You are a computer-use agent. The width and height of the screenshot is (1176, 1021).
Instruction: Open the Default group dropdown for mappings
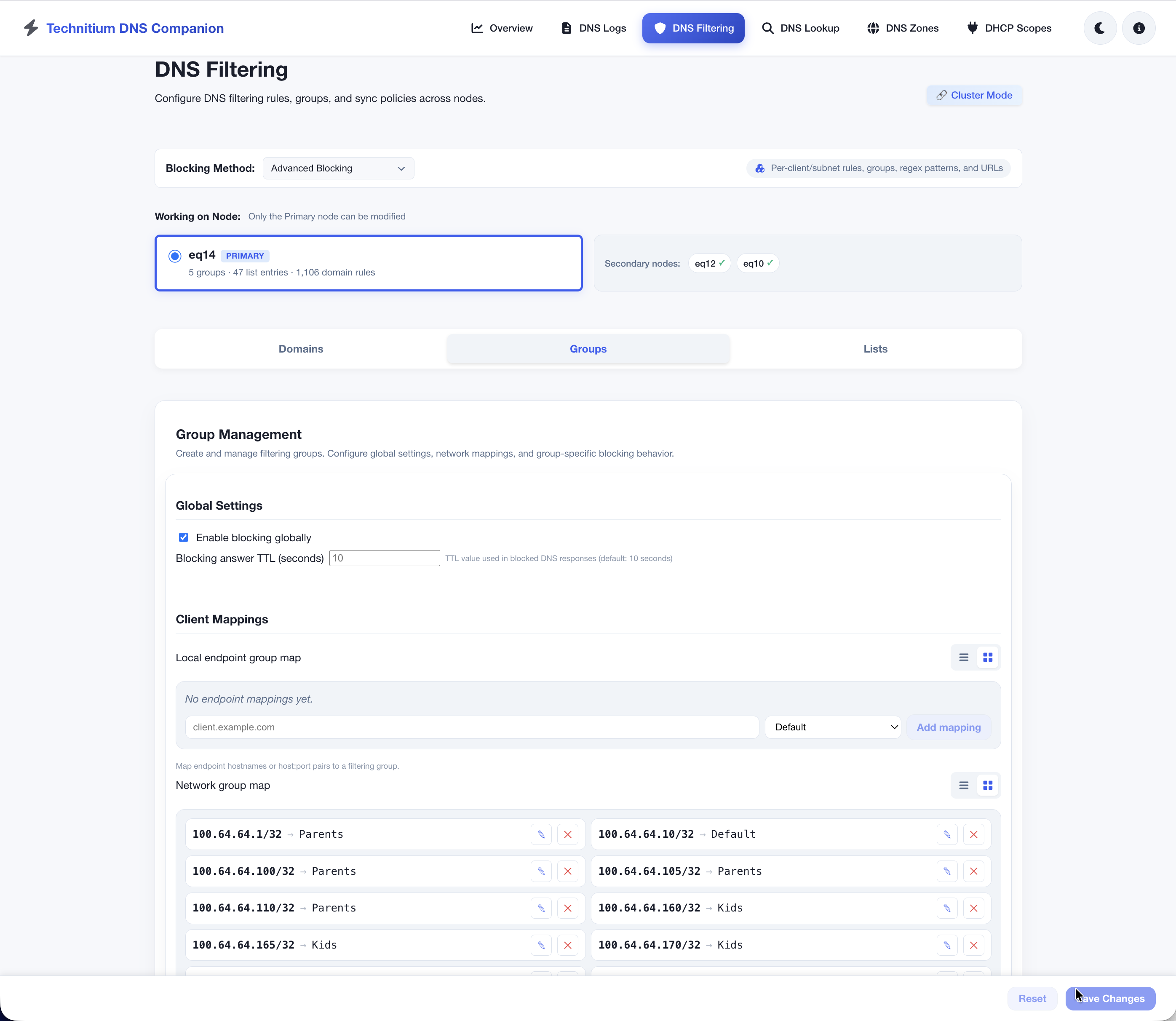(x=833, y=727)
